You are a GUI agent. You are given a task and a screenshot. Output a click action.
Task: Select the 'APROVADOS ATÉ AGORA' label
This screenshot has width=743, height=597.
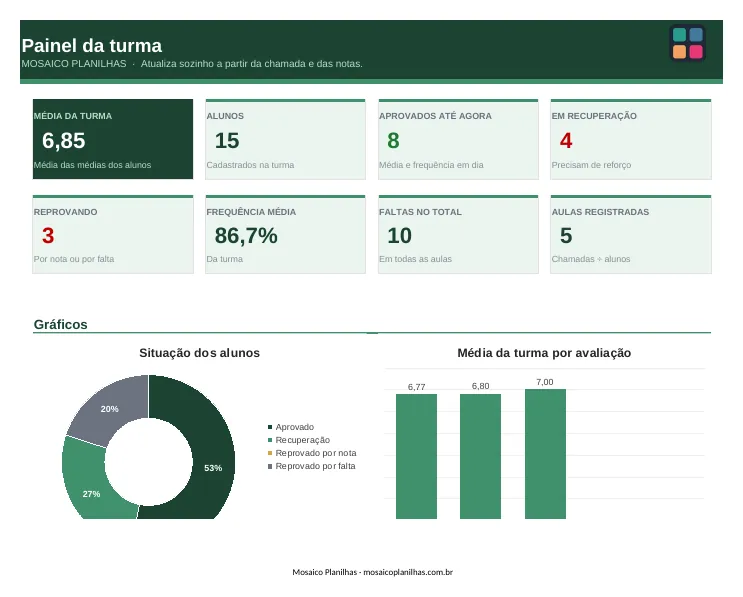coord(435,116)
